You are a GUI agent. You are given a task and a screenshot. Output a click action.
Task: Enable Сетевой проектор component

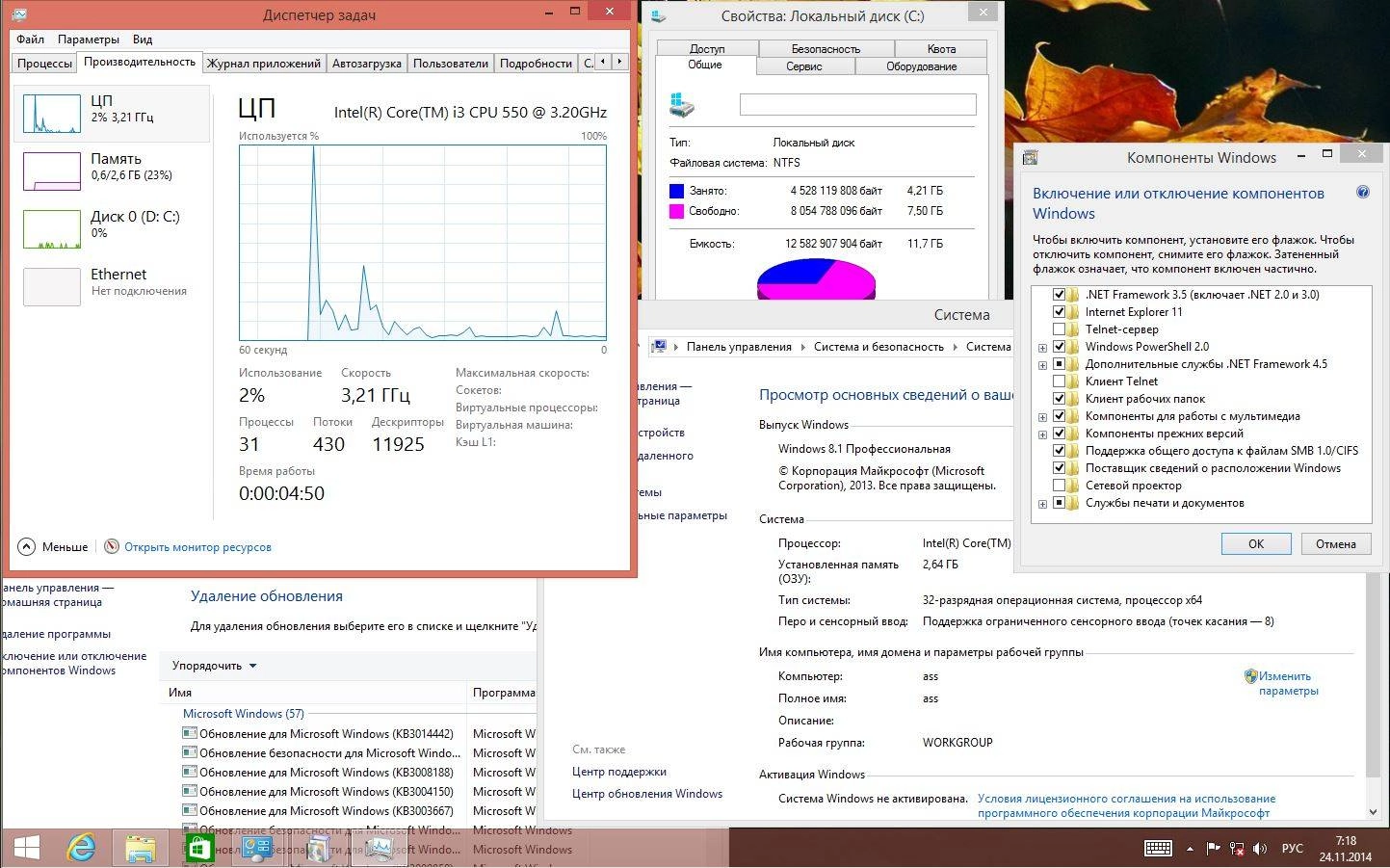(1059, 485)
